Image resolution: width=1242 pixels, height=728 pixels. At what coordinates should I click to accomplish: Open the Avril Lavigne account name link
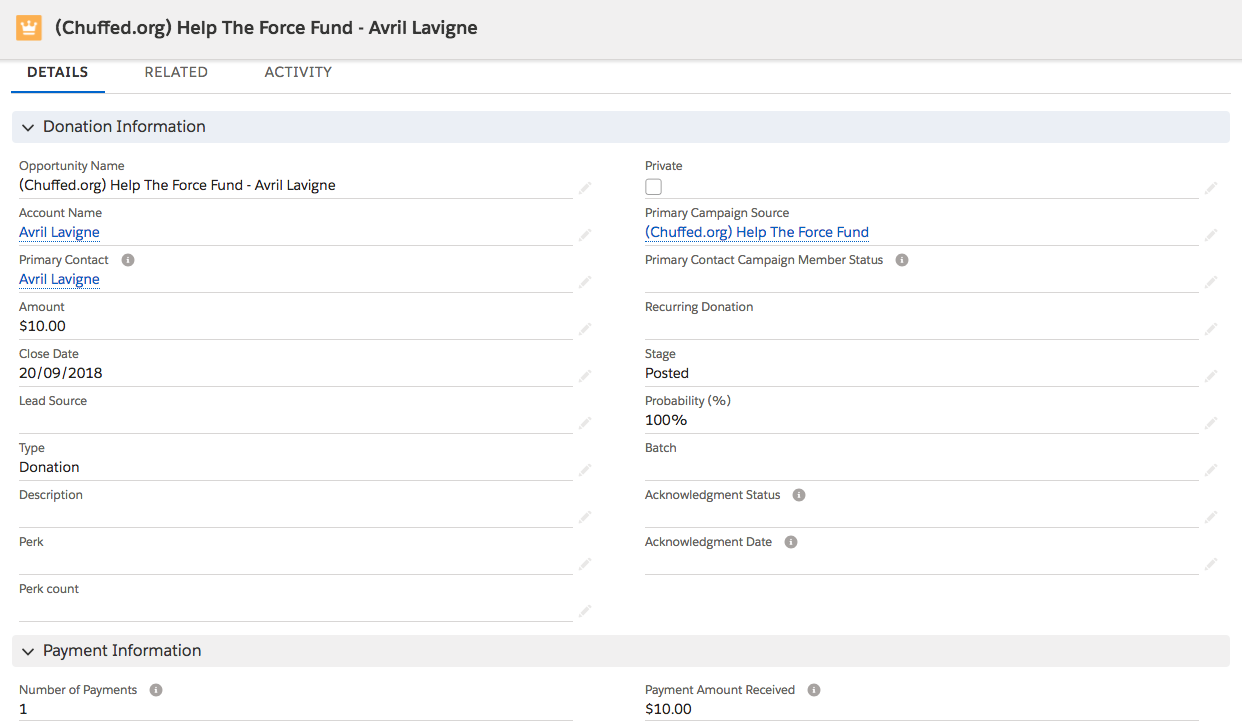(x=59, y=232)
